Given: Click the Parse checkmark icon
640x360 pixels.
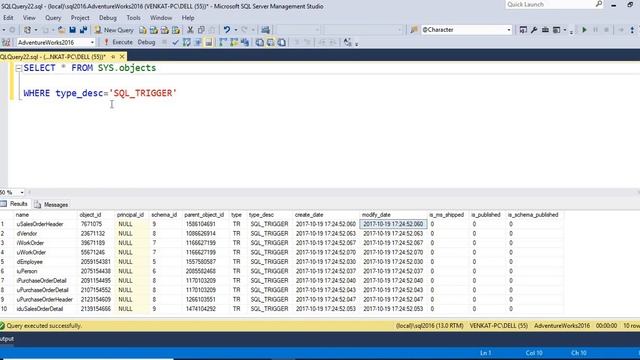Looking at the screenshot, I should click(x=176, y=42).
